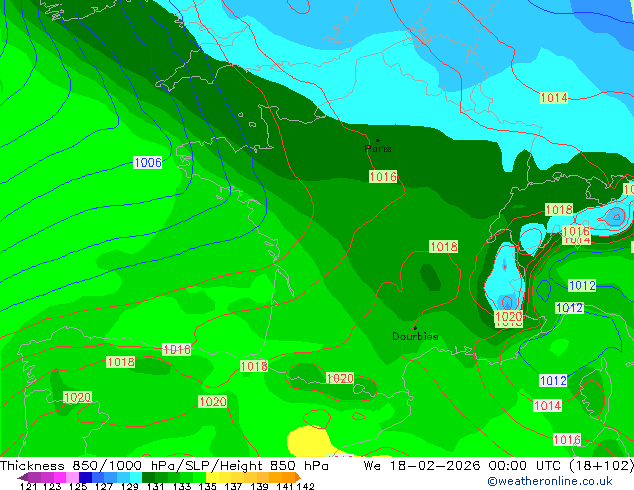Click legend value 133

coord(181,486)
